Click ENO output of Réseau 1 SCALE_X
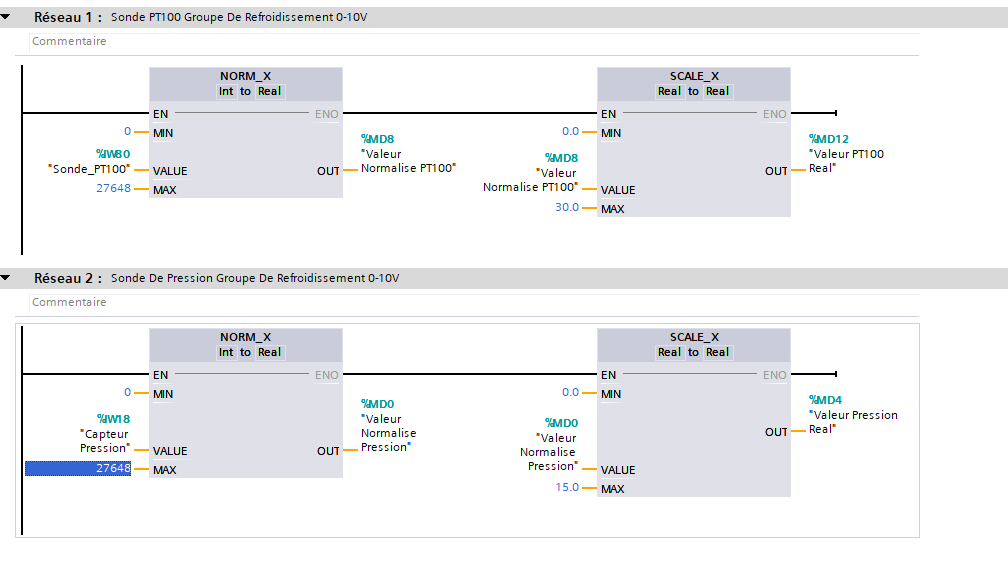 click(775, 114)
